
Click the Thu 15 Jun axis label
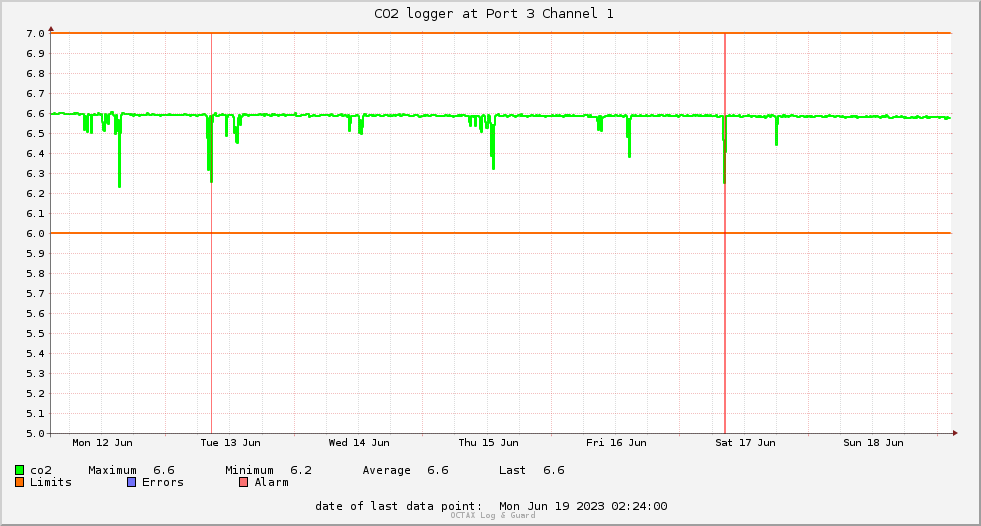tap(488, 443)
